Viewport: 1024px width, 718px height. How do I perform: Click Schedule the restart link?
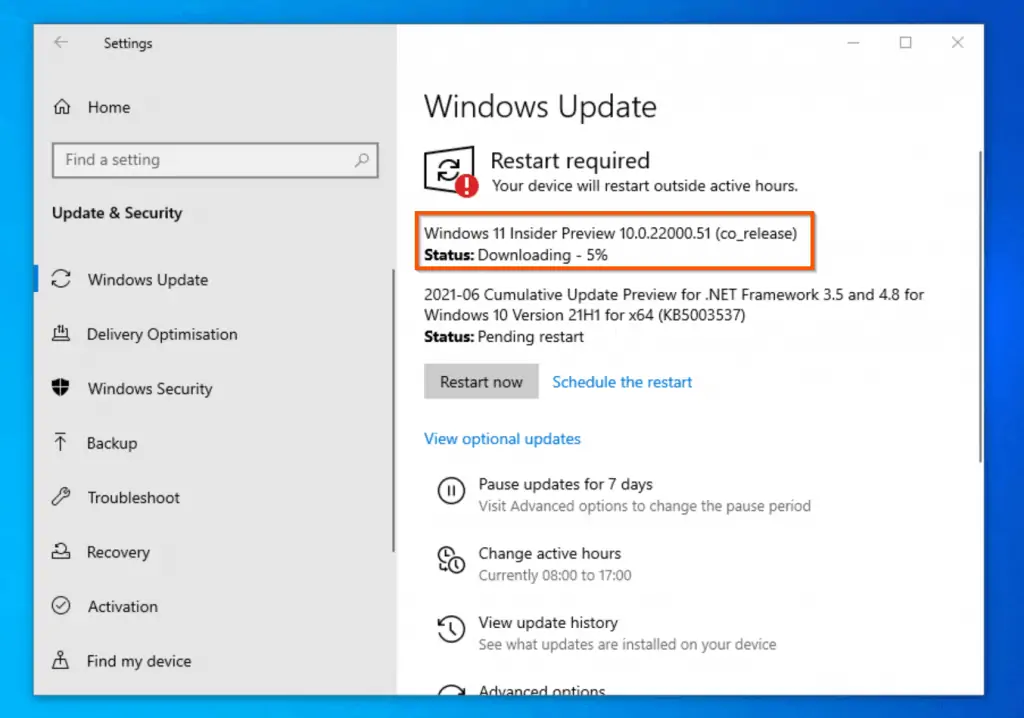tap(622, 382)
